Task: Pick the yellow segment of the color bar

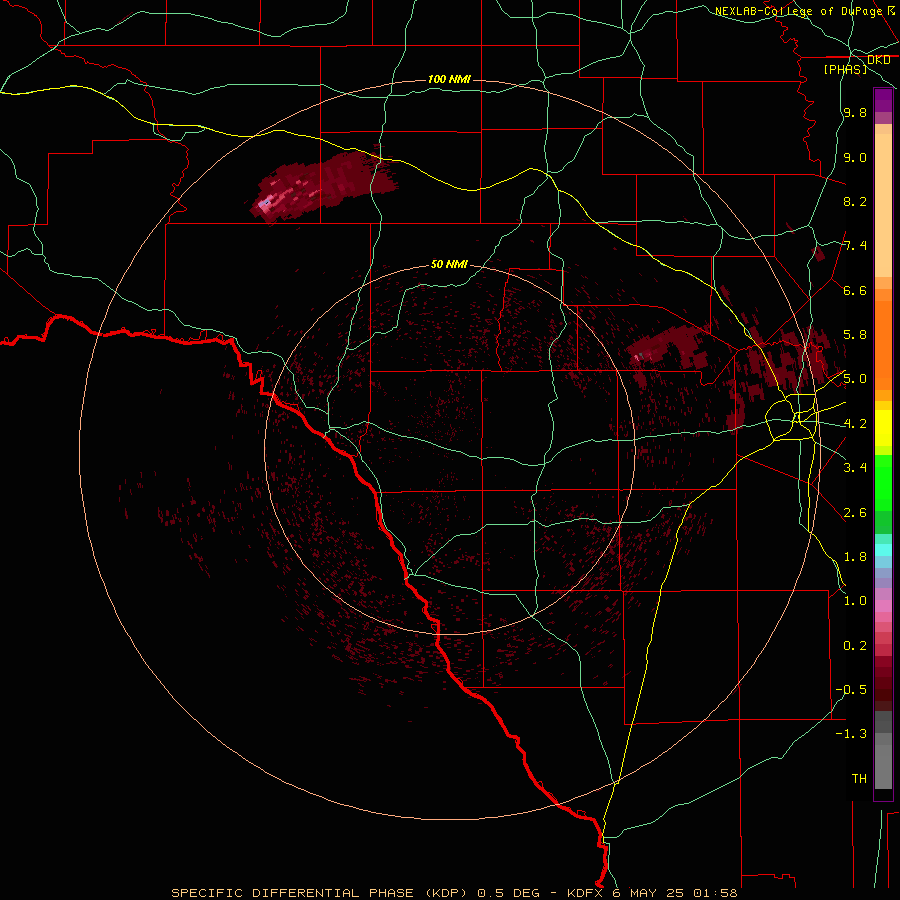Action: (883, 428)
